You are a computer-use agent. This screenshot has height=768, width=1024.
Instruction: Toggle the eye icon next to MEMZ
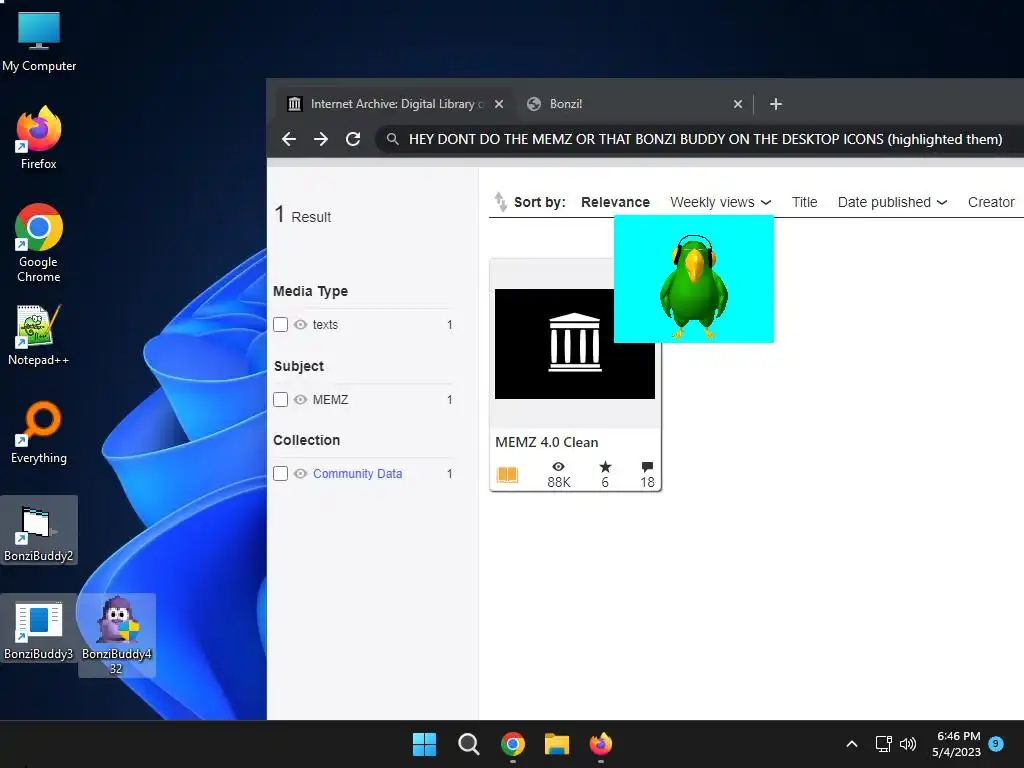click(300, 399)
